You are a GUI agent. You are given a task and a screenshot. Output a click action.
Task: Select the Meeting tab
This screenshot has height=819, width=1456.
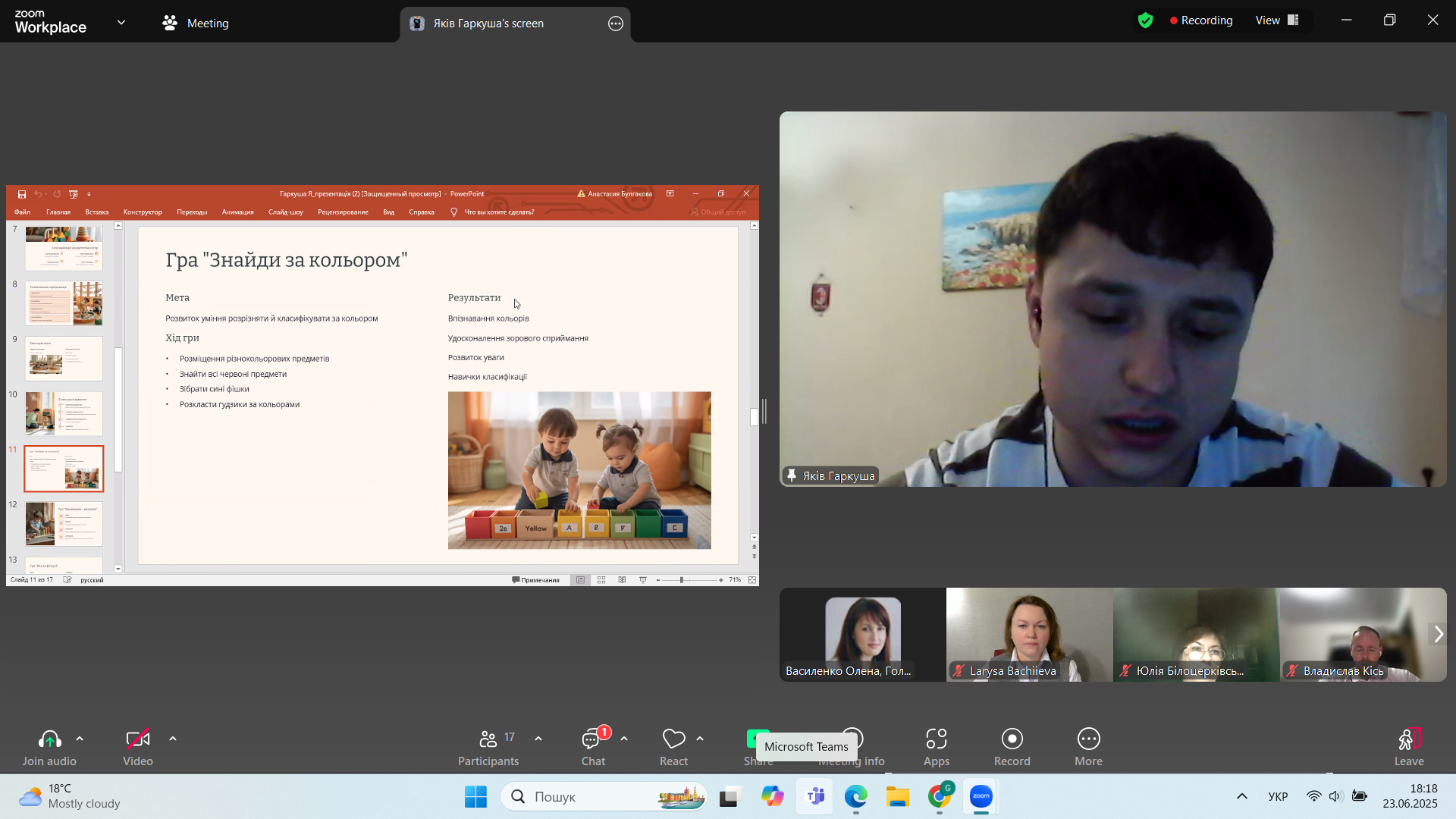pos(196,24)
